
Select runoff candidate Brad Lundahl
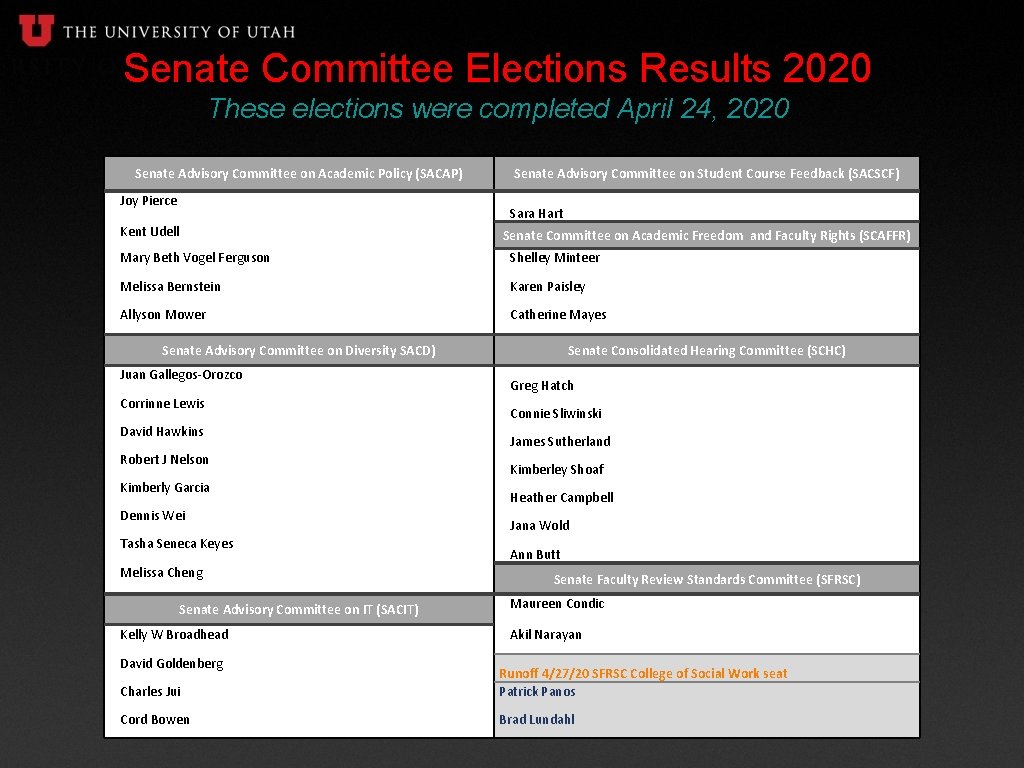(537, 720)
